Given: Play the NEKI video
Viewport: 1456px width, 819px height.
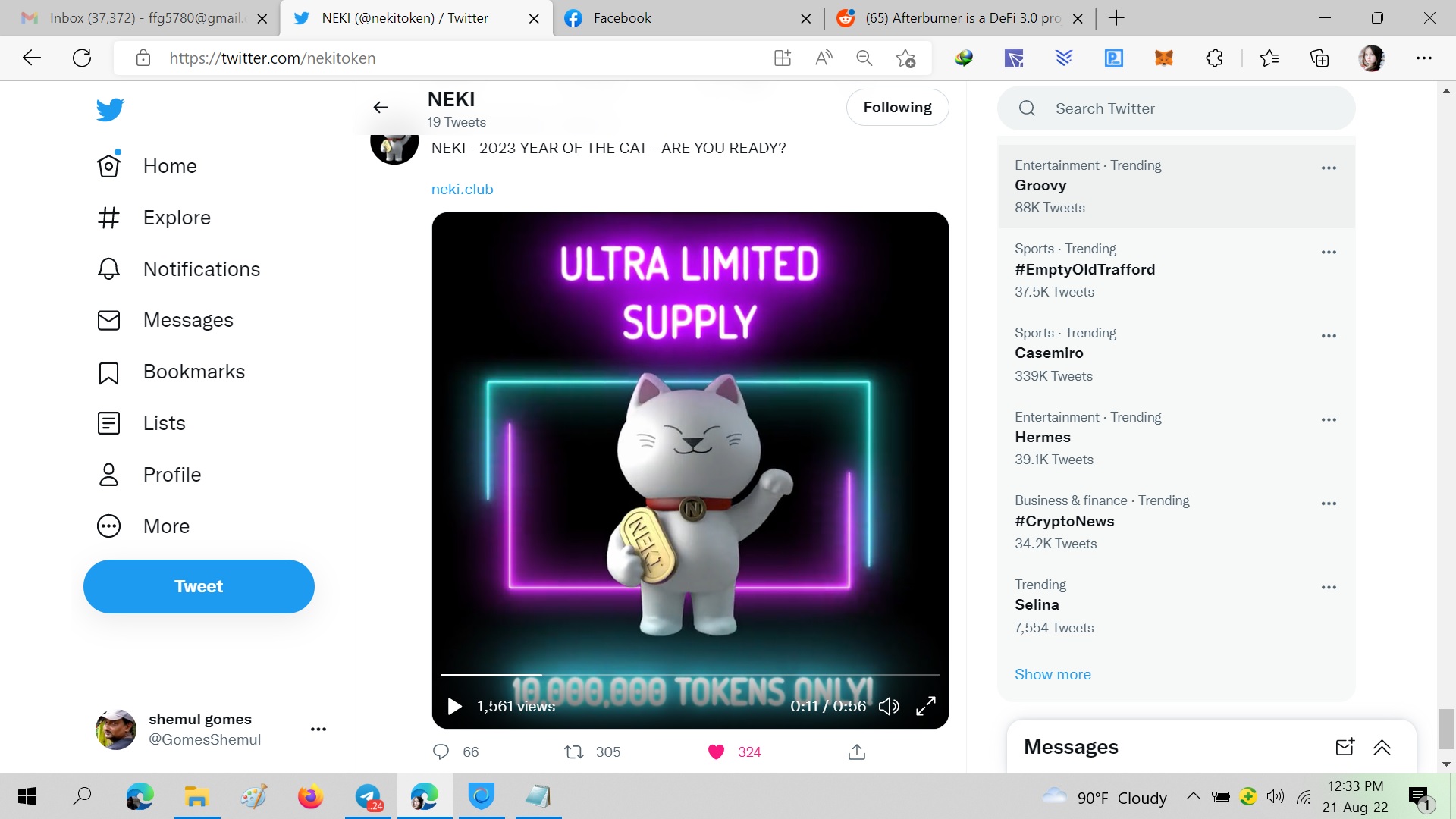Looking at the screenshot, I should tap(455, 707).
